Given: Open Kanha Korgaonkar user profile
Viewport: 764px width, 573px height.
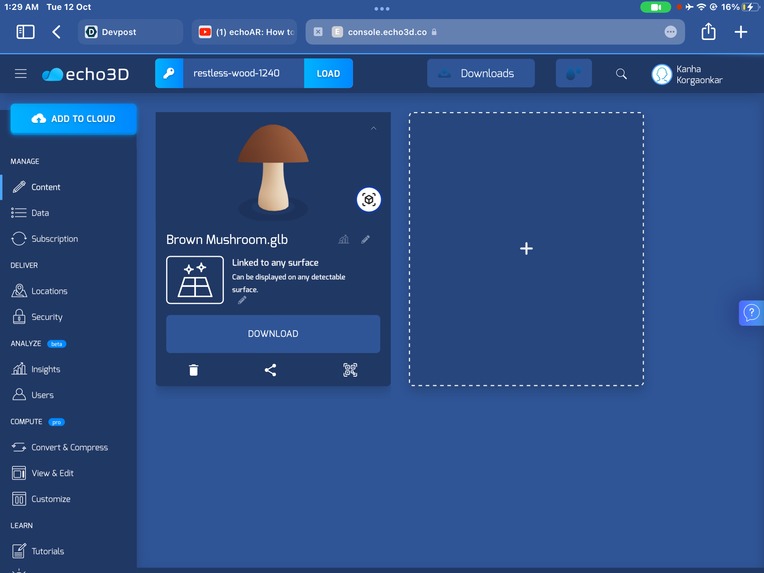Looking at the screenshot, I should pyautogui.click(x=687, y=75).
